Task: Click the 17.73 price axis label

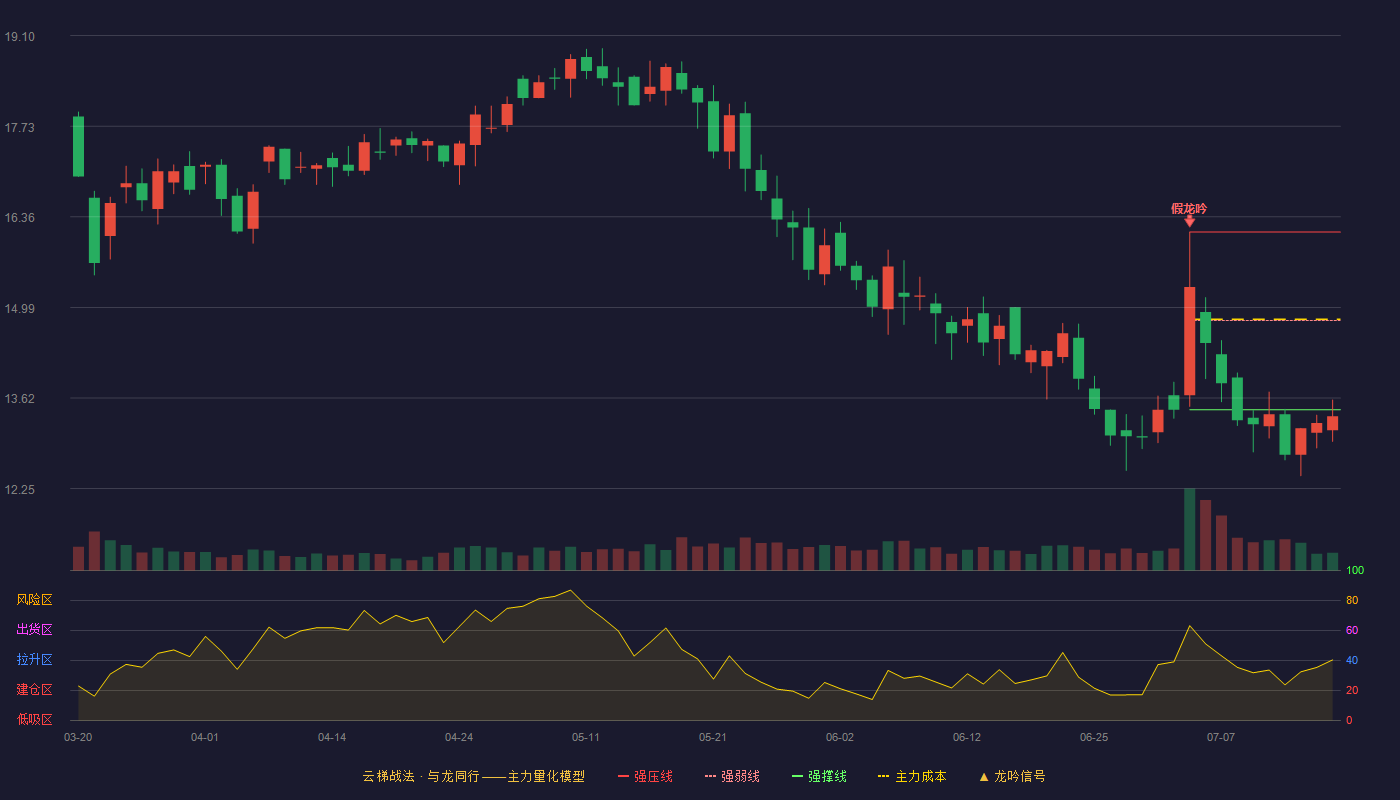Action: (19, 127)
